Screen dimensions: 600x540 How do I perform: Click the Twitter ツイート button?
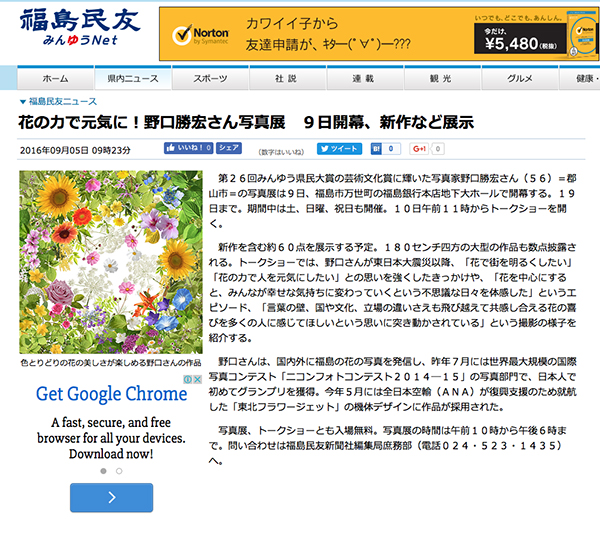(x=339, y=148)
